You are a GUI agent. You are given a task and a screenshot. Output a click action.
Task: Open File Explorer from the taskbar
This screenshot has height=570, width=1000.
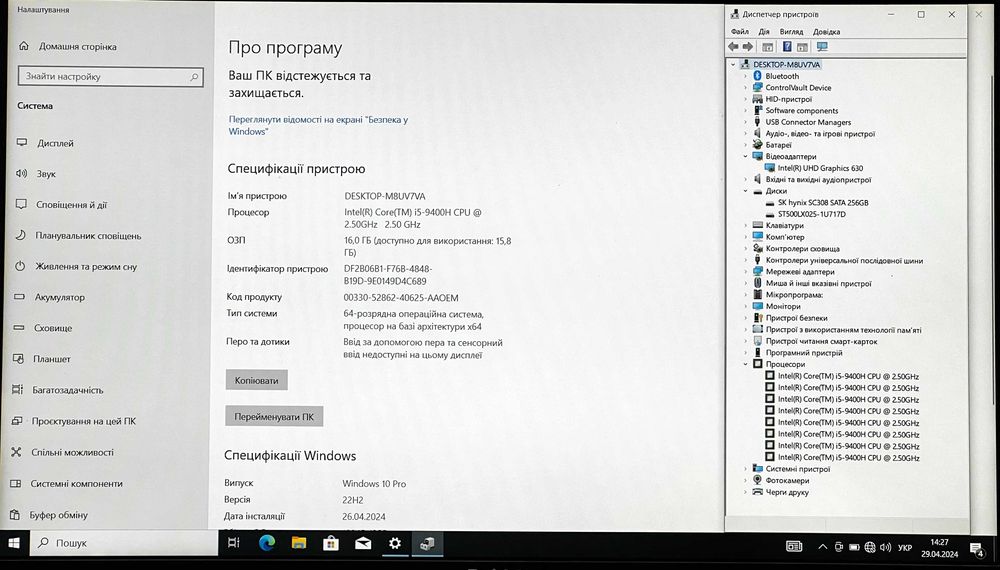[x=298, y=543]
